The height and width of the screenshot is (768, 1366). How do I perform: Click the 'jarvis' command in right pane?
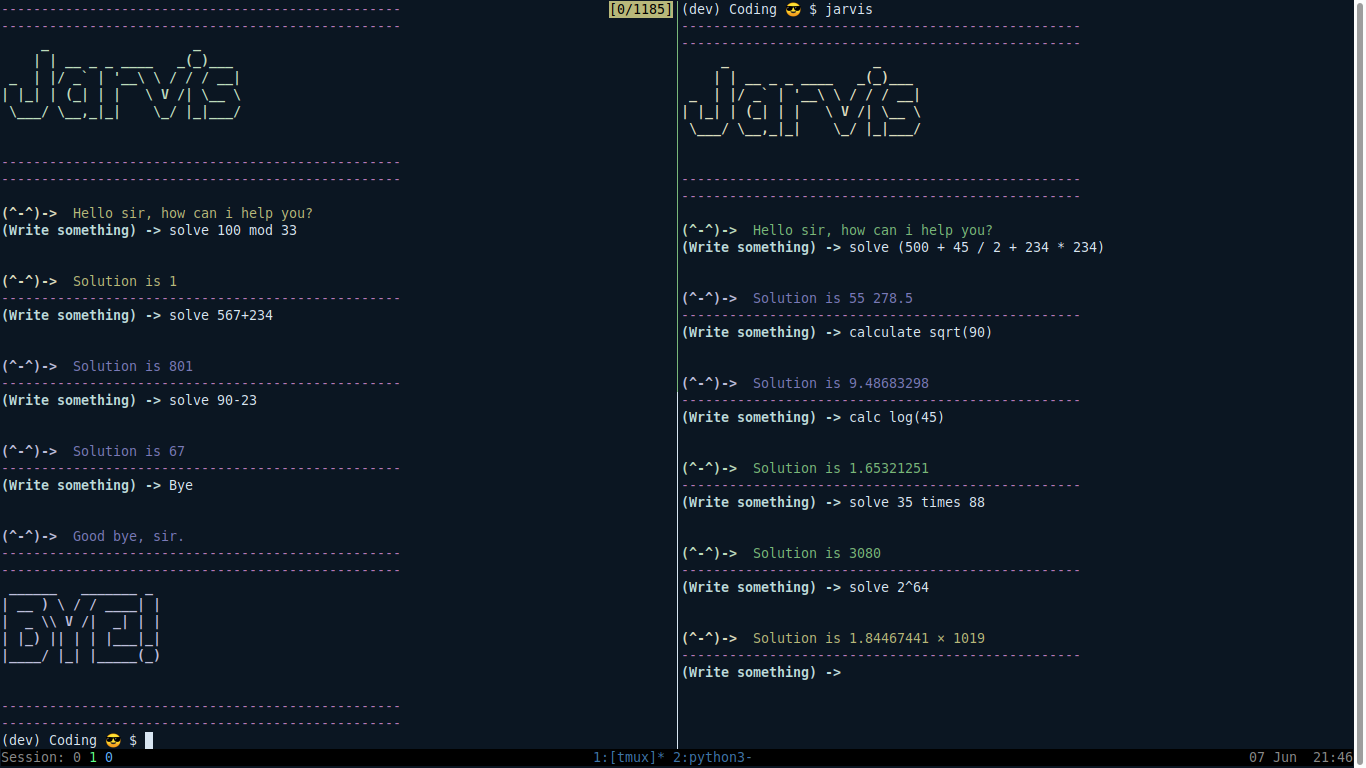(x=849, y=9)
